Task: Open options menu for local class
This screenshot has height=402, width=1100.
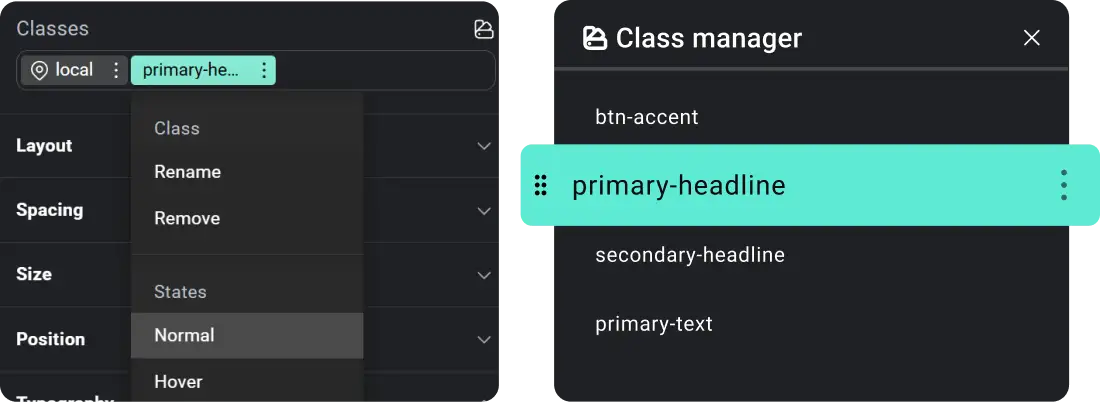Action: (116, 70)
